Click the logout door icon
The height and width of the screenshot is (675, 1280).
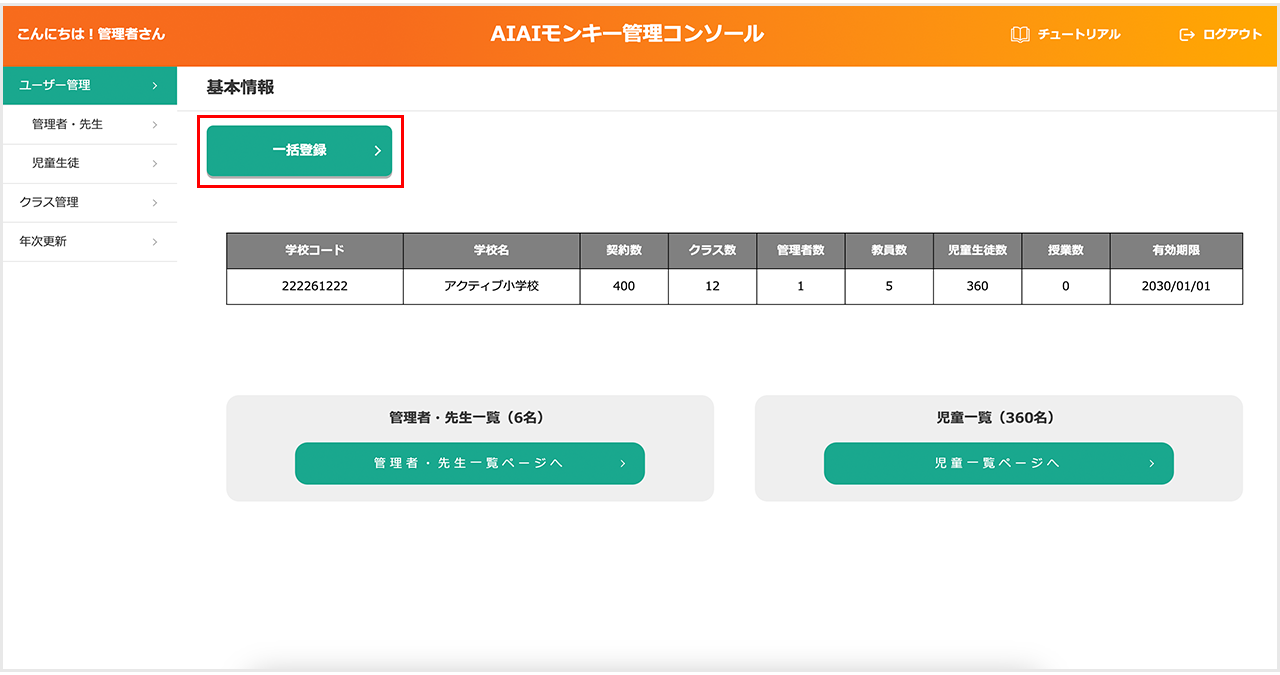click(x=1187, y=34)
